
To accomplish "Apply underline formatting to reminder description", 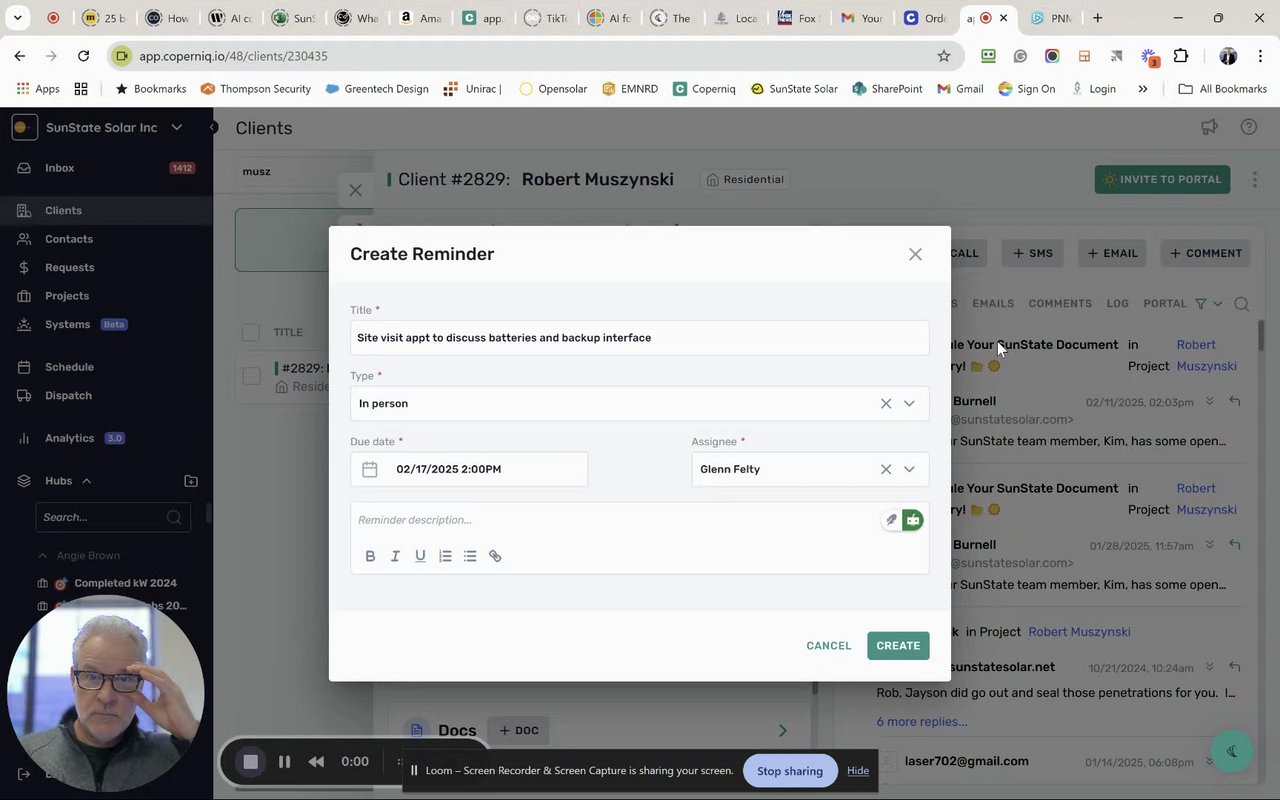I will [420, 556].
